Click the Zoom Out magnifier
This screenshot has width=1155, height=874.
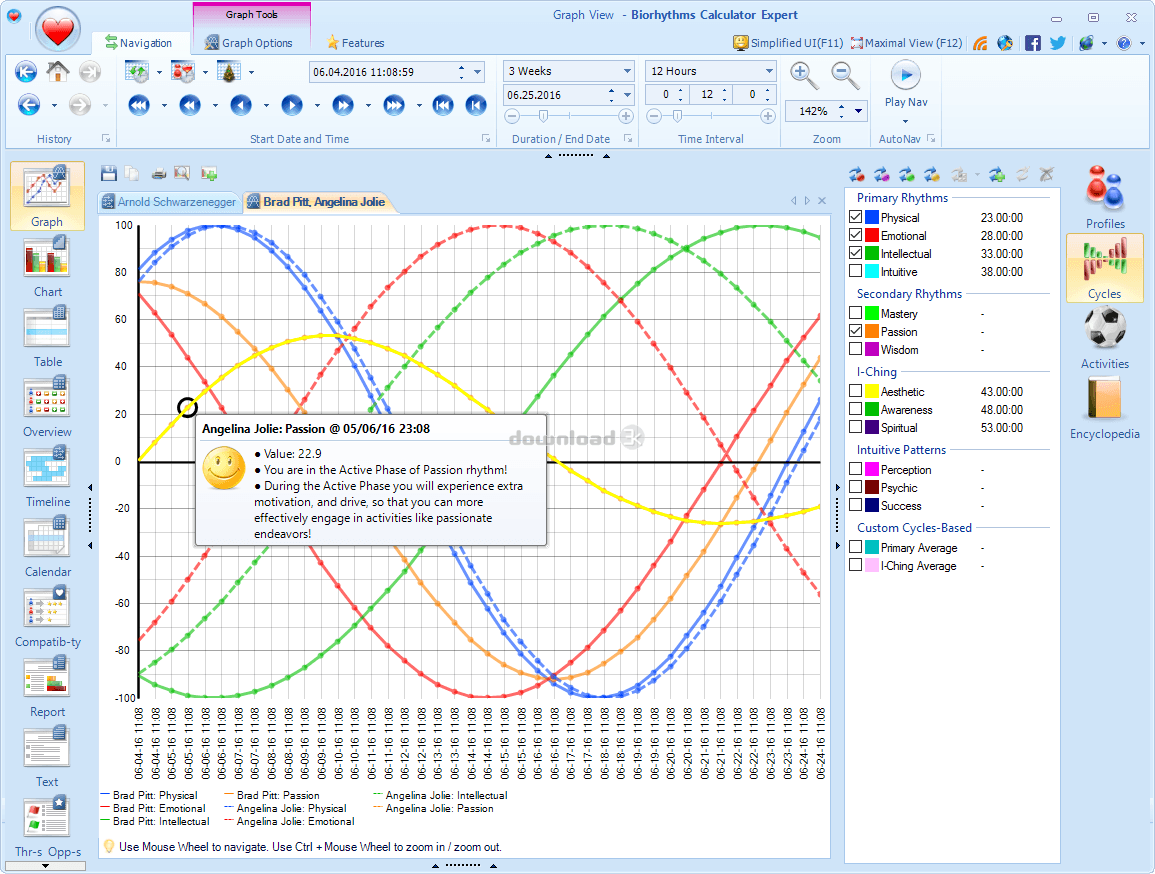coord(845,75)
